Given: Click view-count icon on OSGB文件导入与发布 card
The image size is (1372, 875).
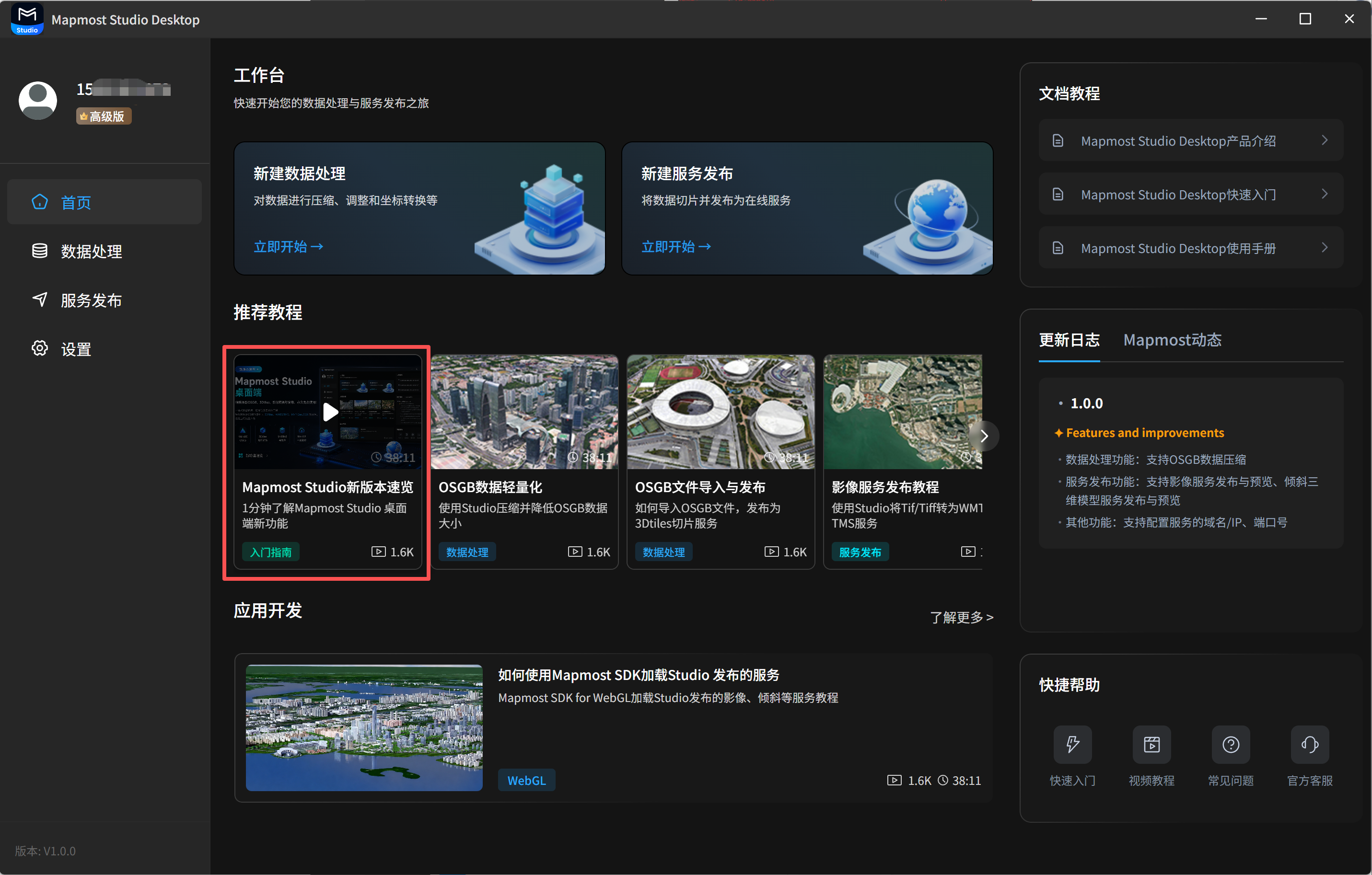Looking at the screenshot, I should [771, 552].
